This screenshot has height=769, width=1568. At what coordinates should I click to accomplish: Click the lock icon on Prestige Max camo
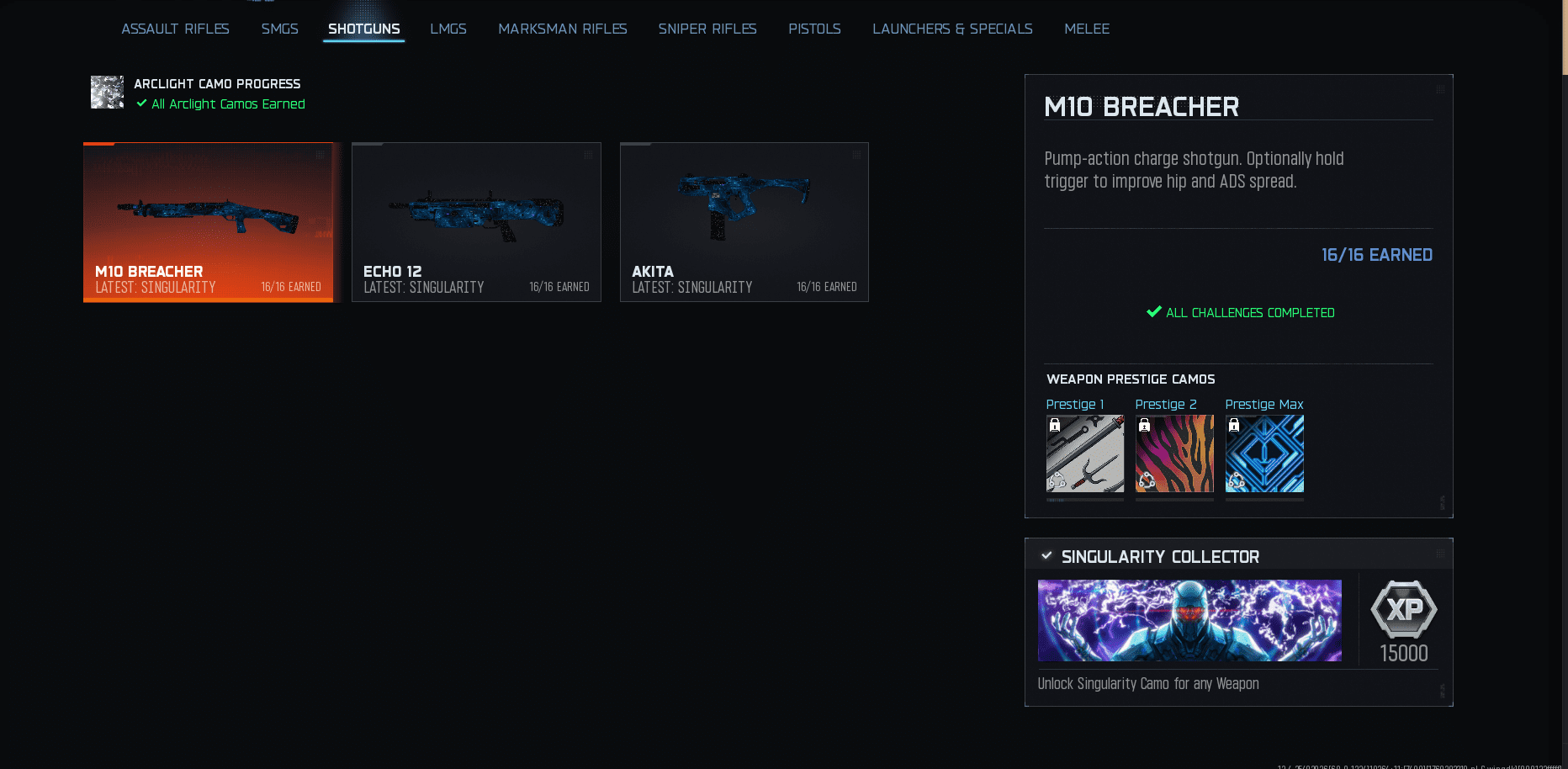pyautogui.click(x=1234, y=426)
